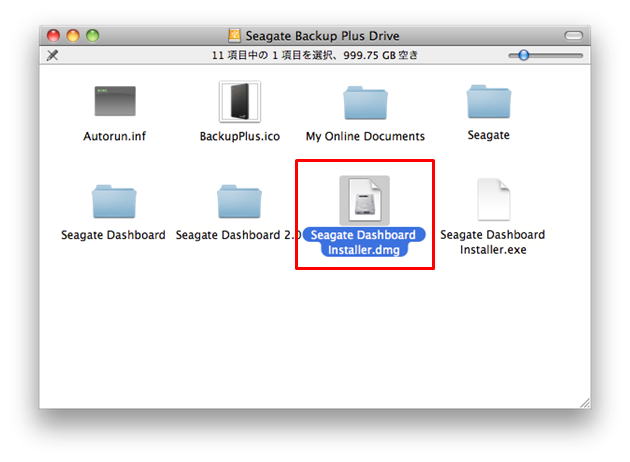Select the Seagate folder icon
The width and height of the screenshot is (630, 462).
coord(489,101)
